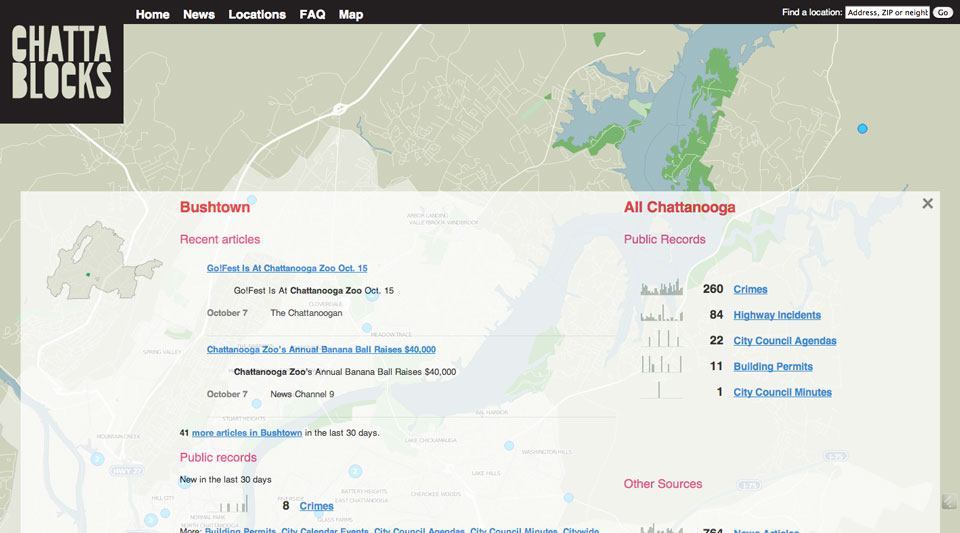Close the Bushtown info panel

click(928, 203)
